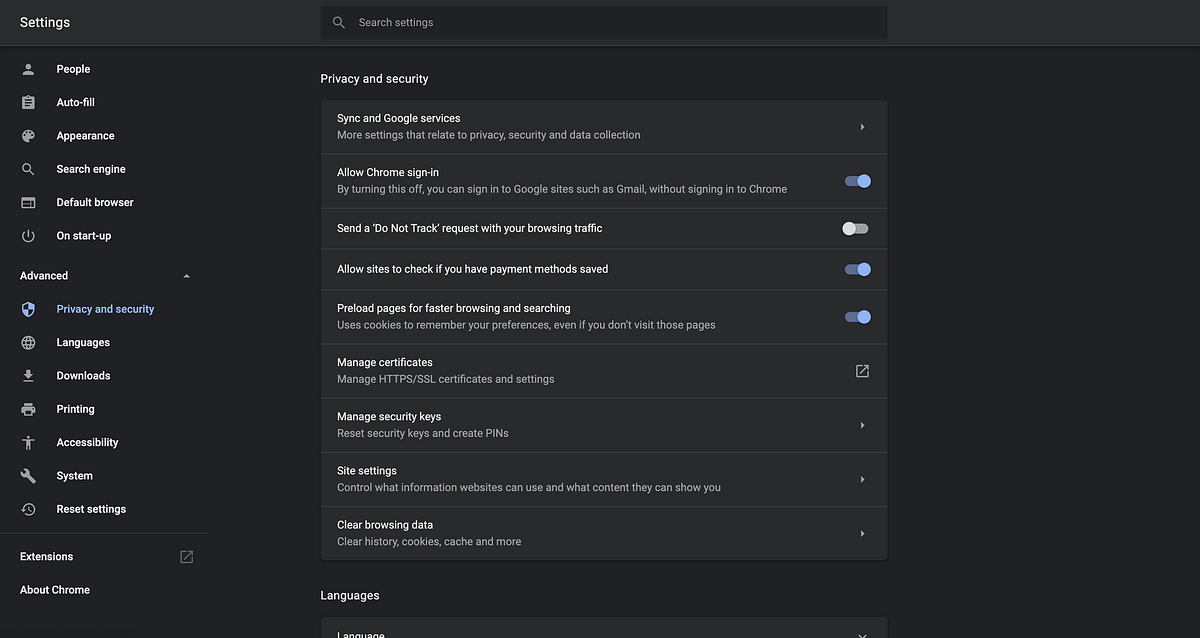The width and height of the screenshot is (1200, 638).
Task: Click the Languages globe icon
Action: (28, 342)
